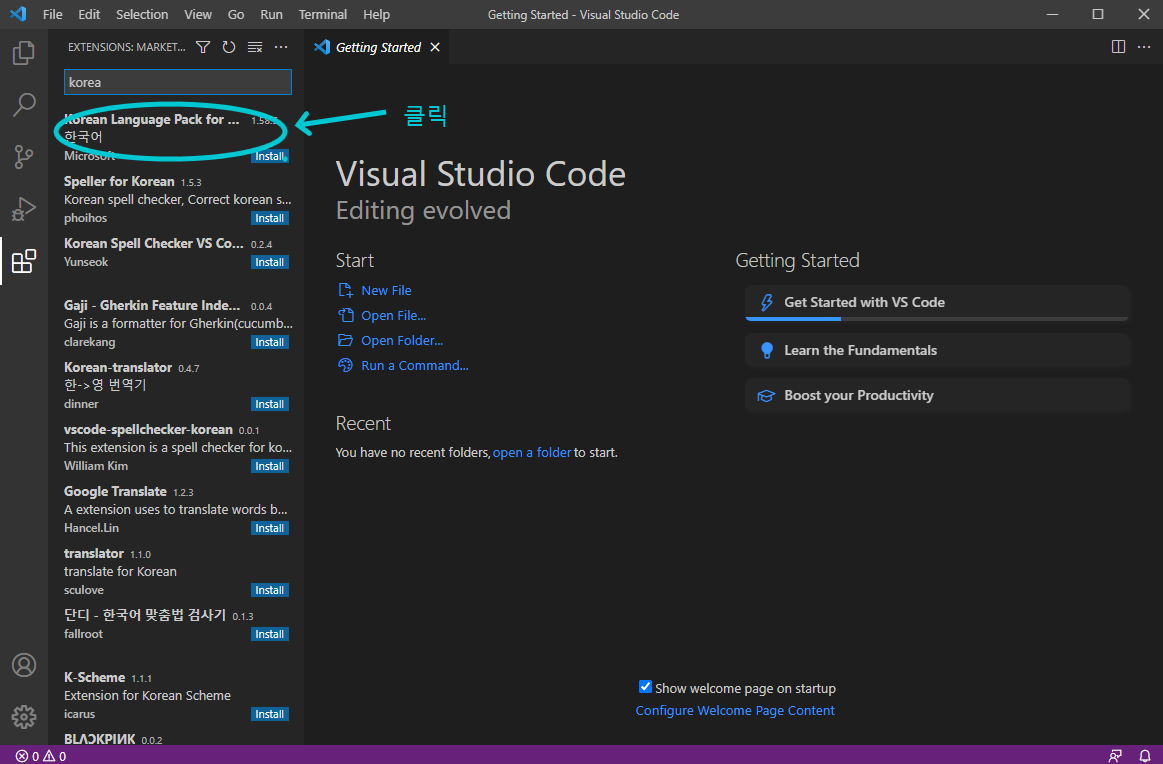Open the Selection menu

[x=142, y=14]
